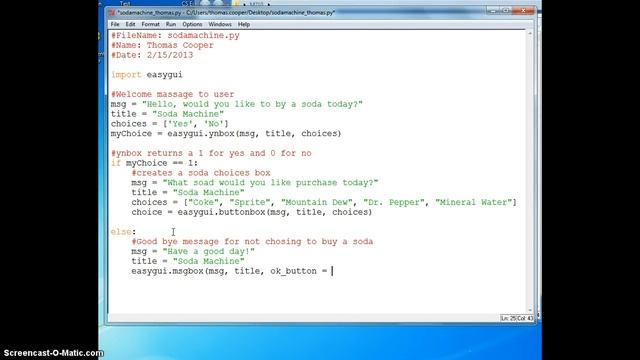Click the 'import easygui' line
Viewport: 640px width, 360px height.
(147, 75)
